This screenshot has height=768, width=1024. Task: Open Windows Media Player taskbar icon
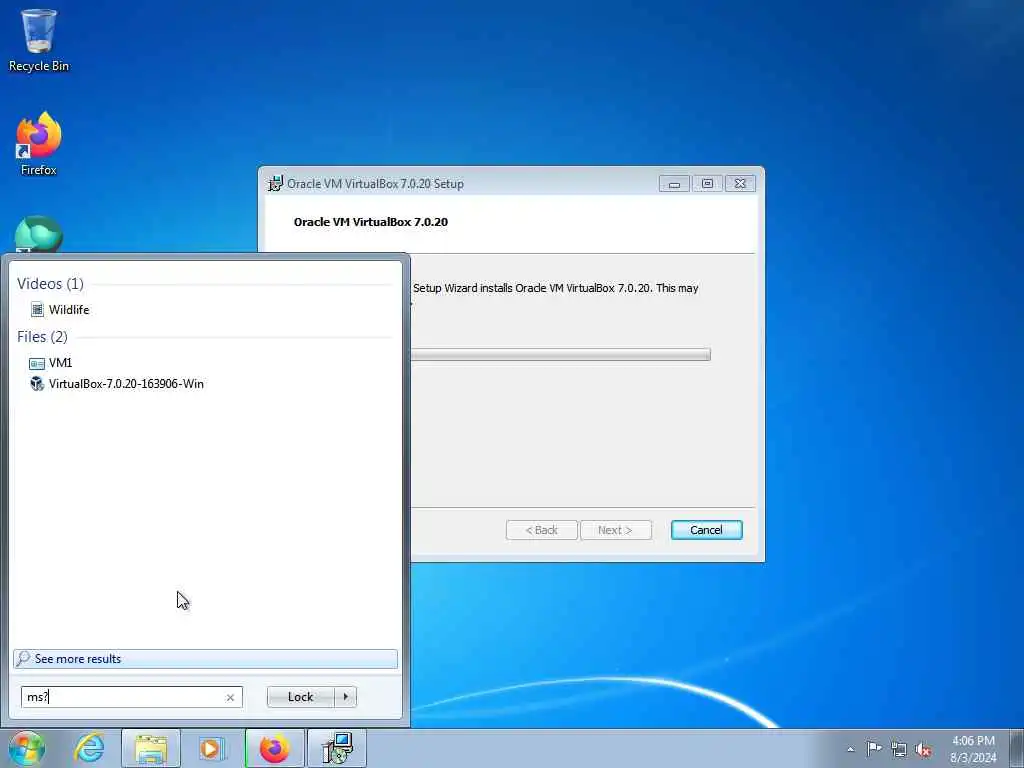(212, 748)
